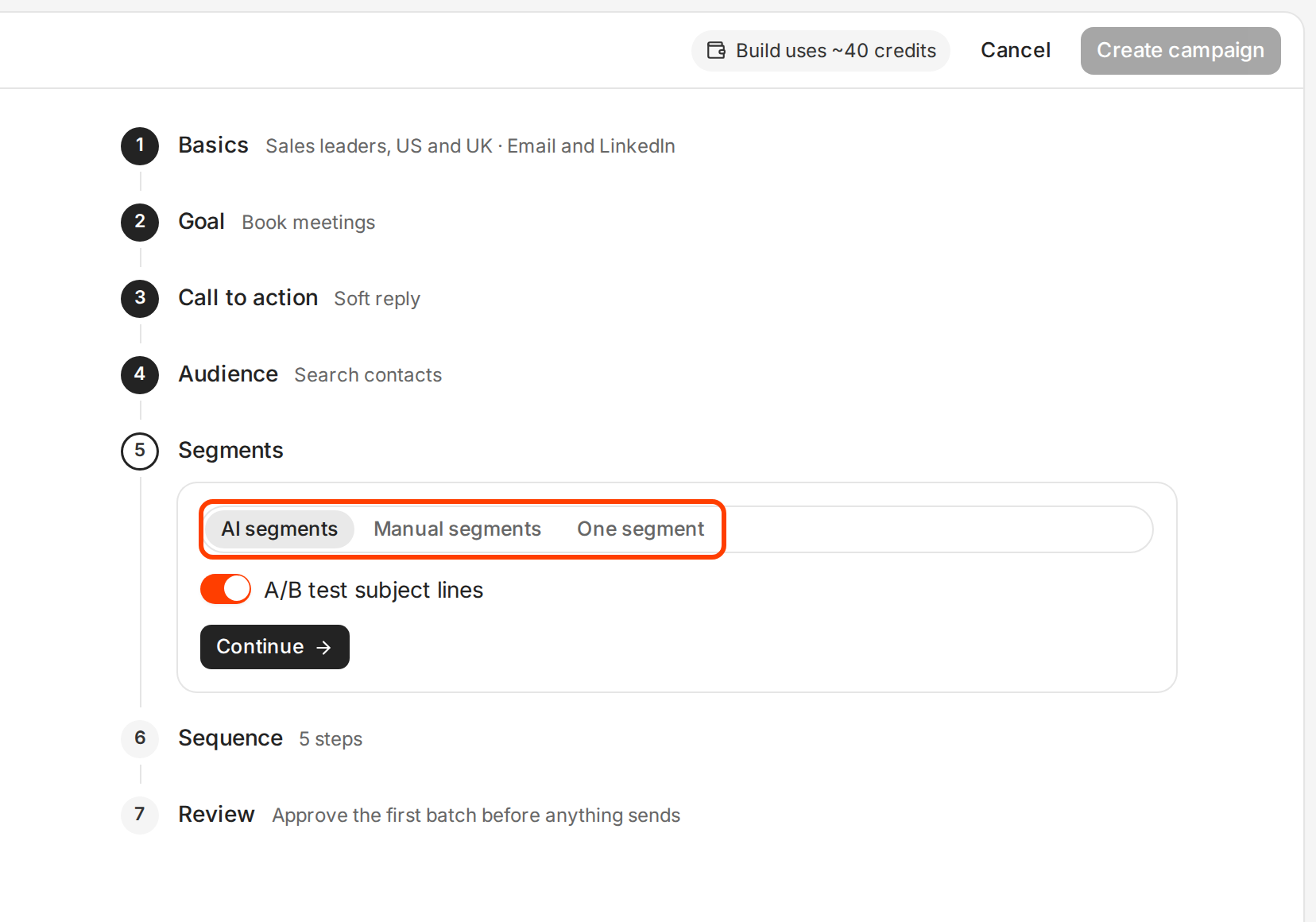Image resolution: width=1316 pixels, height=922 pixels.
Task: Click the credits wallet icon
Action: [x=716, y=50]
